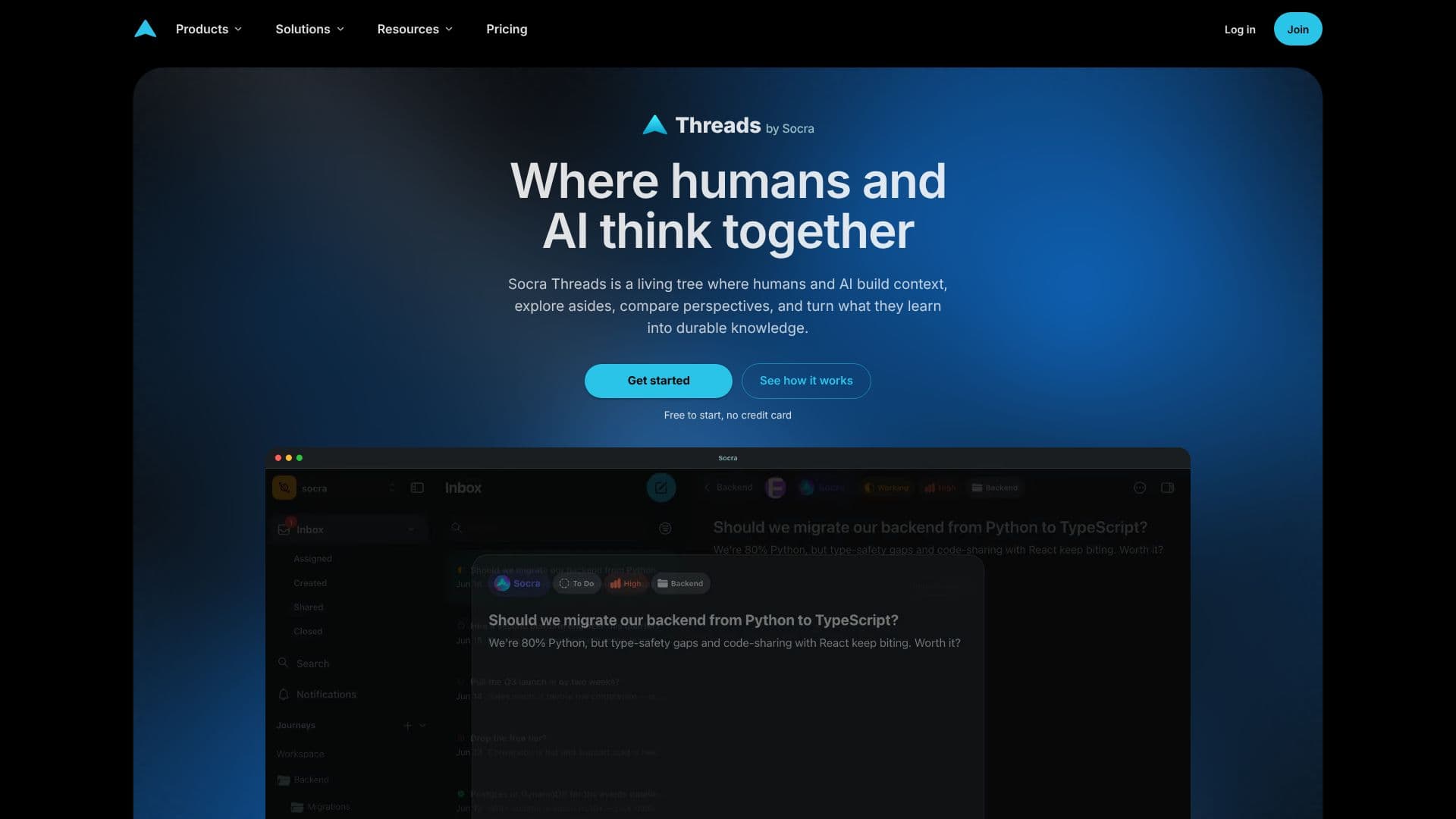This screenshot has height=819, width=1456.
Task: Click the High priority chip on card
Action: [x=626, y=583]
